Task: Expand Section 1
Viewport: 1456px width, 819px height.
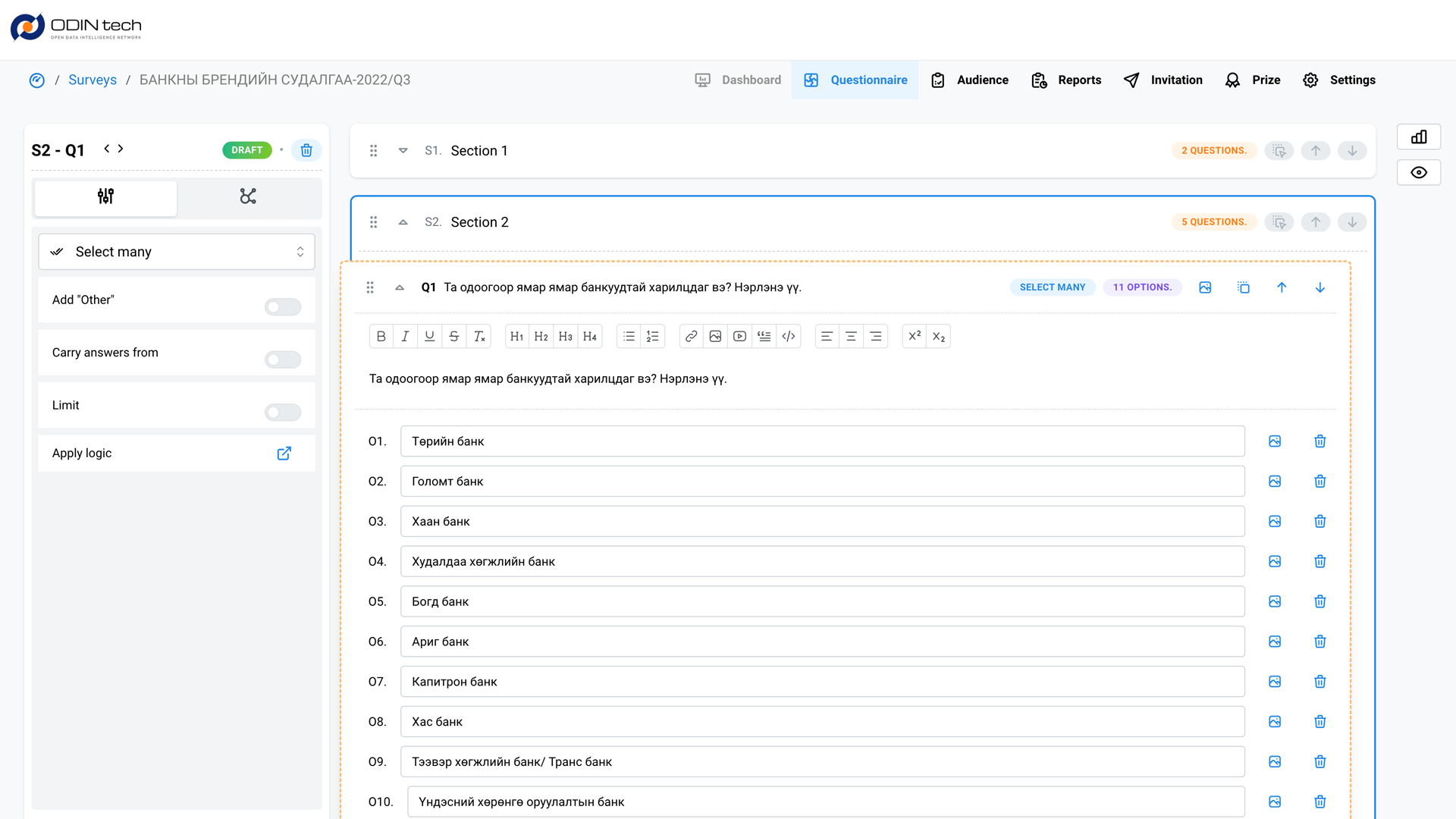Action: [x=403, y=151]
